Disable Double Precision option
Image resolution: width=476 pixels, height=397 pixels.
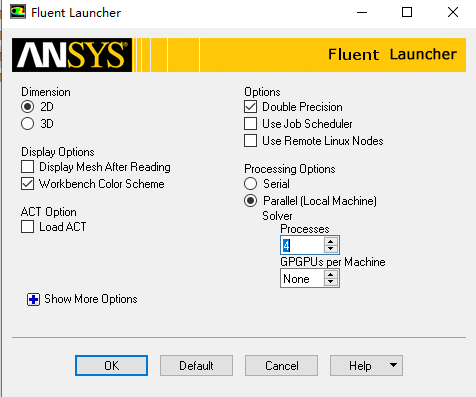pyautogui.click(x=250, y=107)
